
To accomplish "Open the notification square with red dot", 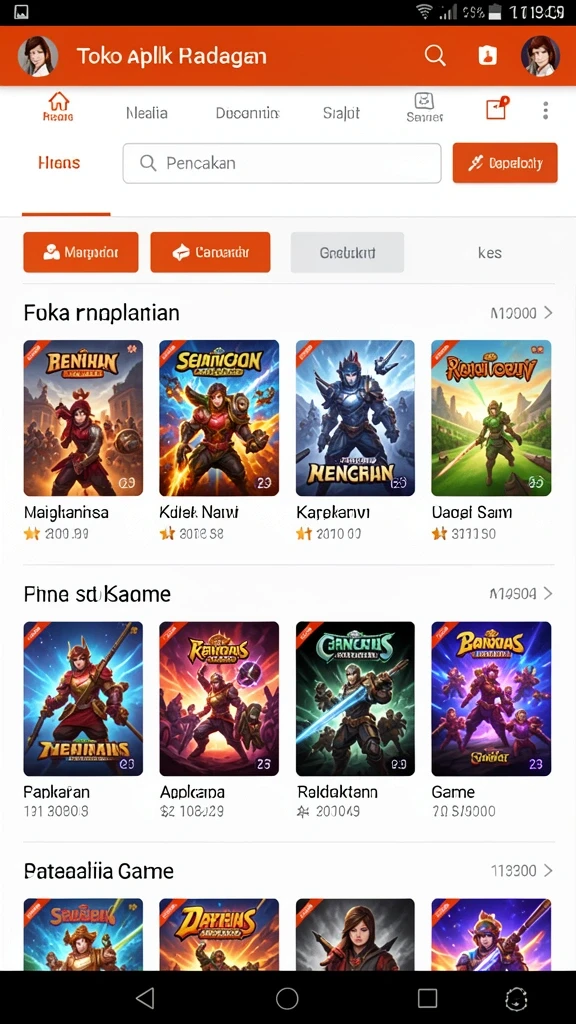I will pos(497,108).
